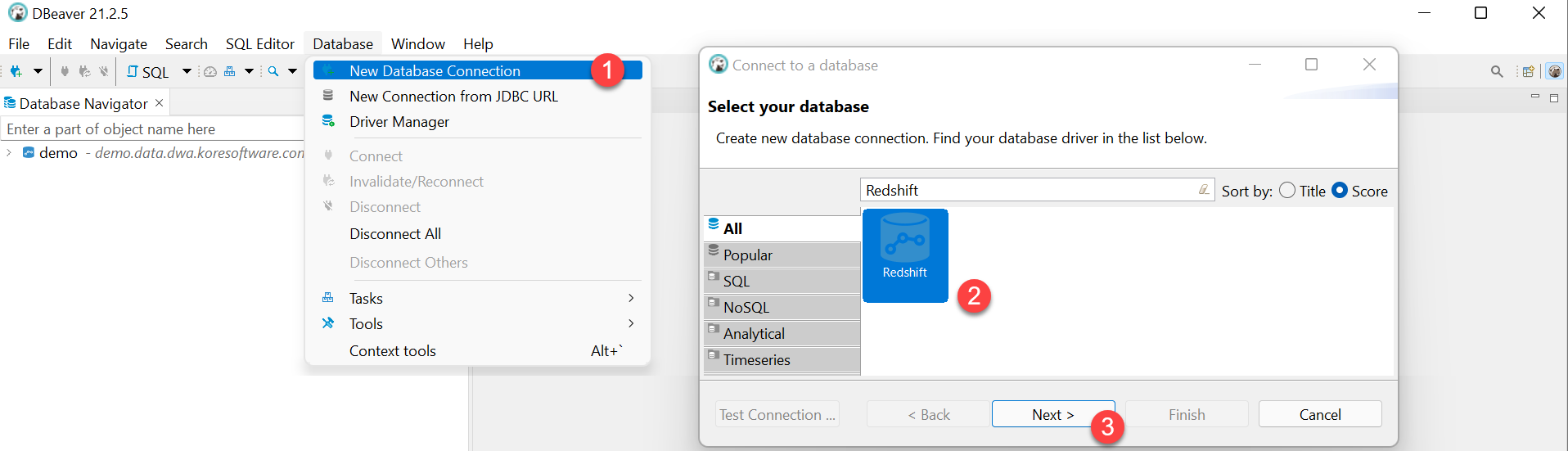Click the JDBC URL connection menu icon
Screen dimensions: 1568x451
[x=328, y=96]
